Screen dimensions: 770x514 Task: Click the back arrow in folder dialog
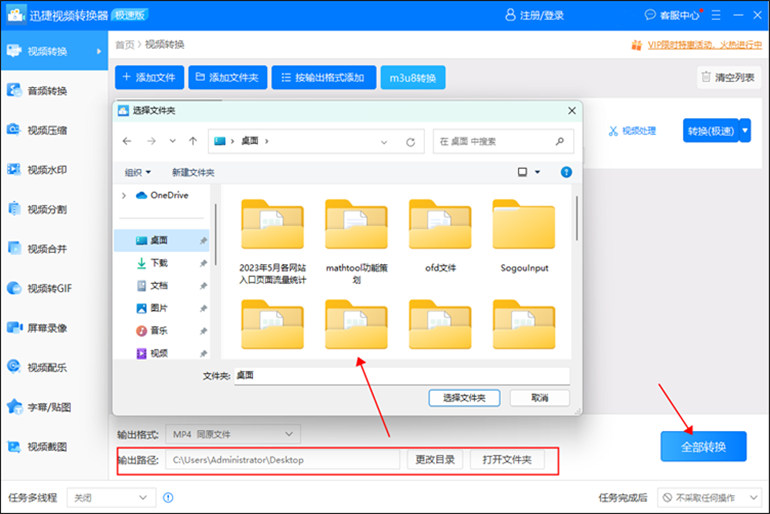tap(127, 141)
